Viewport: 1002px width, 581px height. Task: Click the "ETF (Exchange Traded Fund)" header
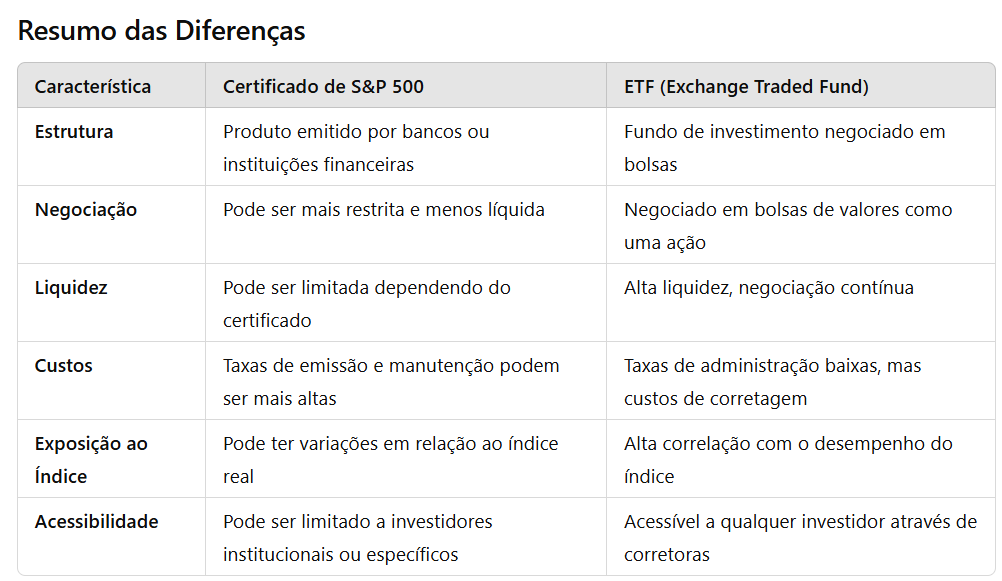(746, 87)
